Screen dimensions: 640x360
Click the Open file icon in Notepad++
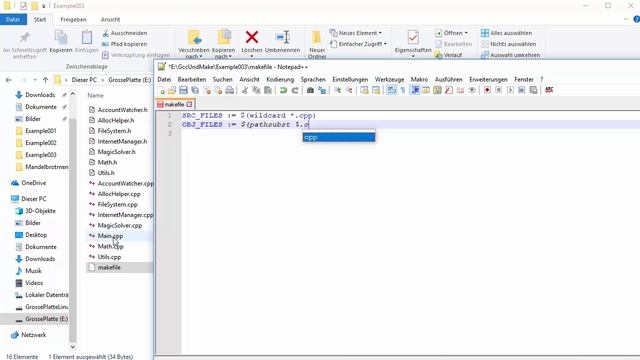[x=172, y=90]
